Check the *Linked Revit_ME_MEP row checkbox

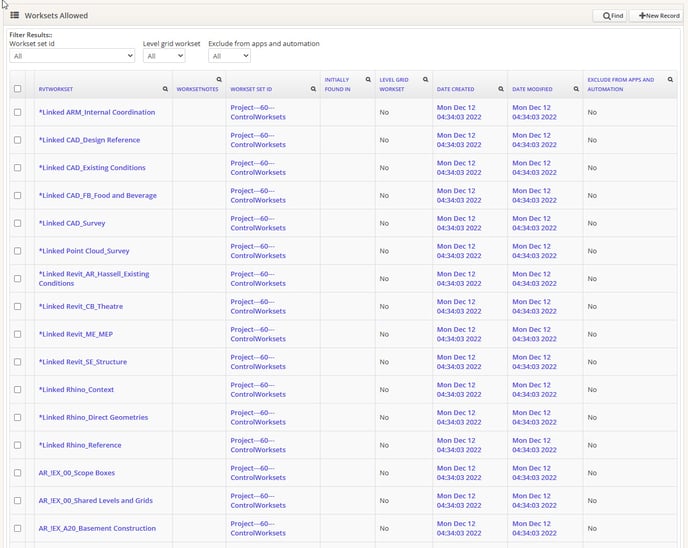pyautogui.click(x=18, y=334)
